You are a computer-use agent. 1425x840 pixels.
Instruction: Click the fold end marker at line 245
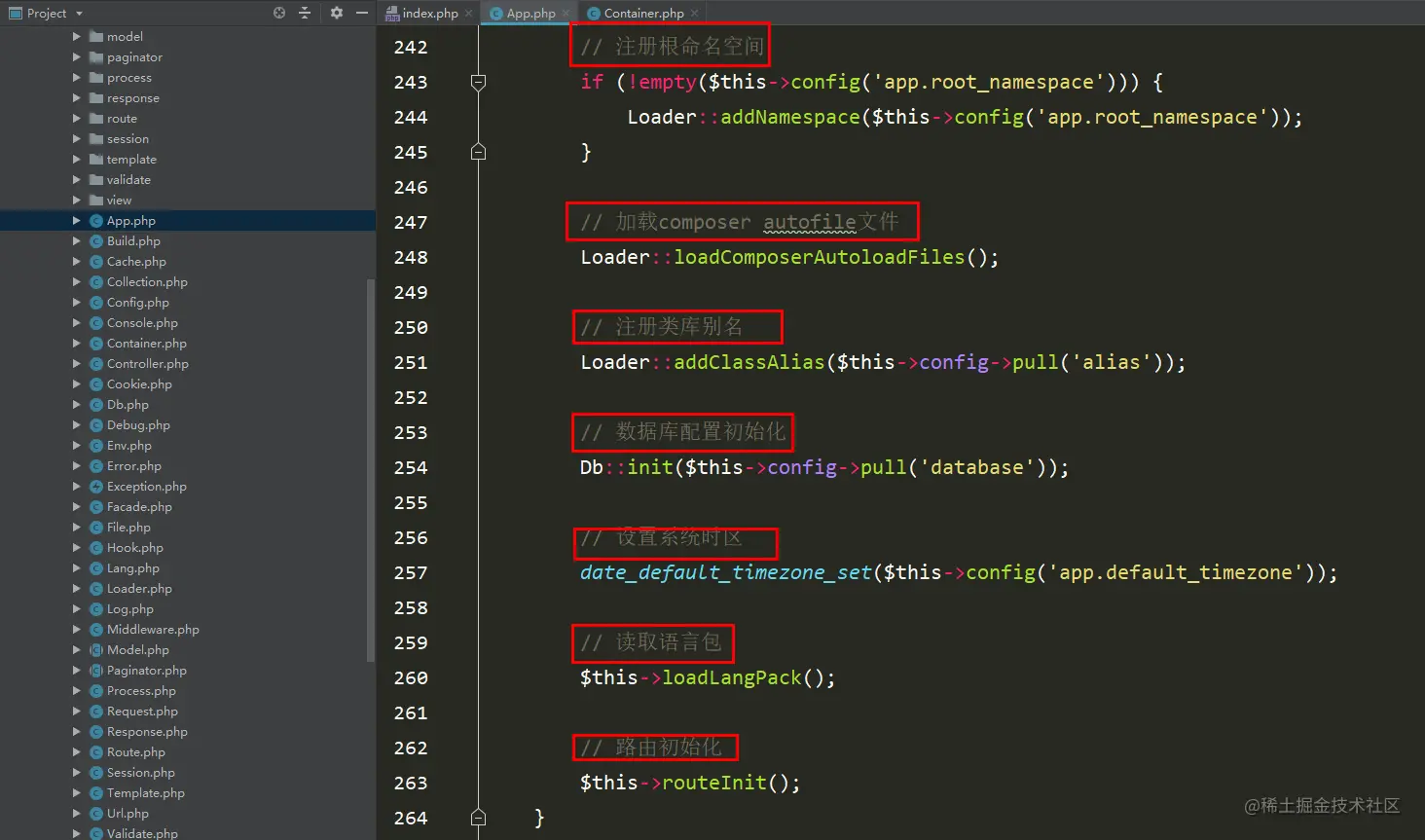tap(478, 152)
